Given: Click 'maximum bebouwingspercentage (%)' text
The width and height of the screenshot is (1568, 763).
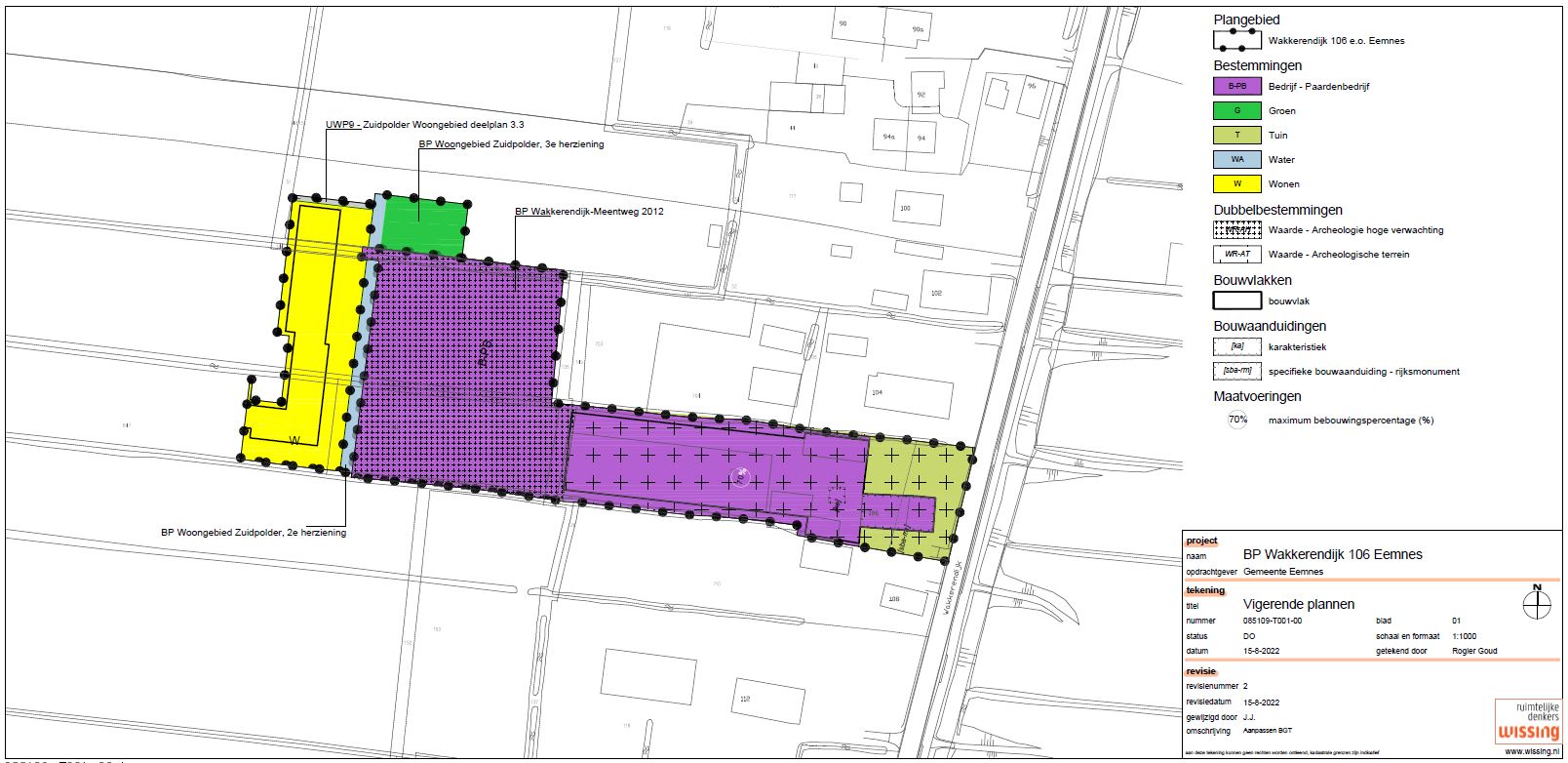Looking at the screenshot, I should (1351, 421).
